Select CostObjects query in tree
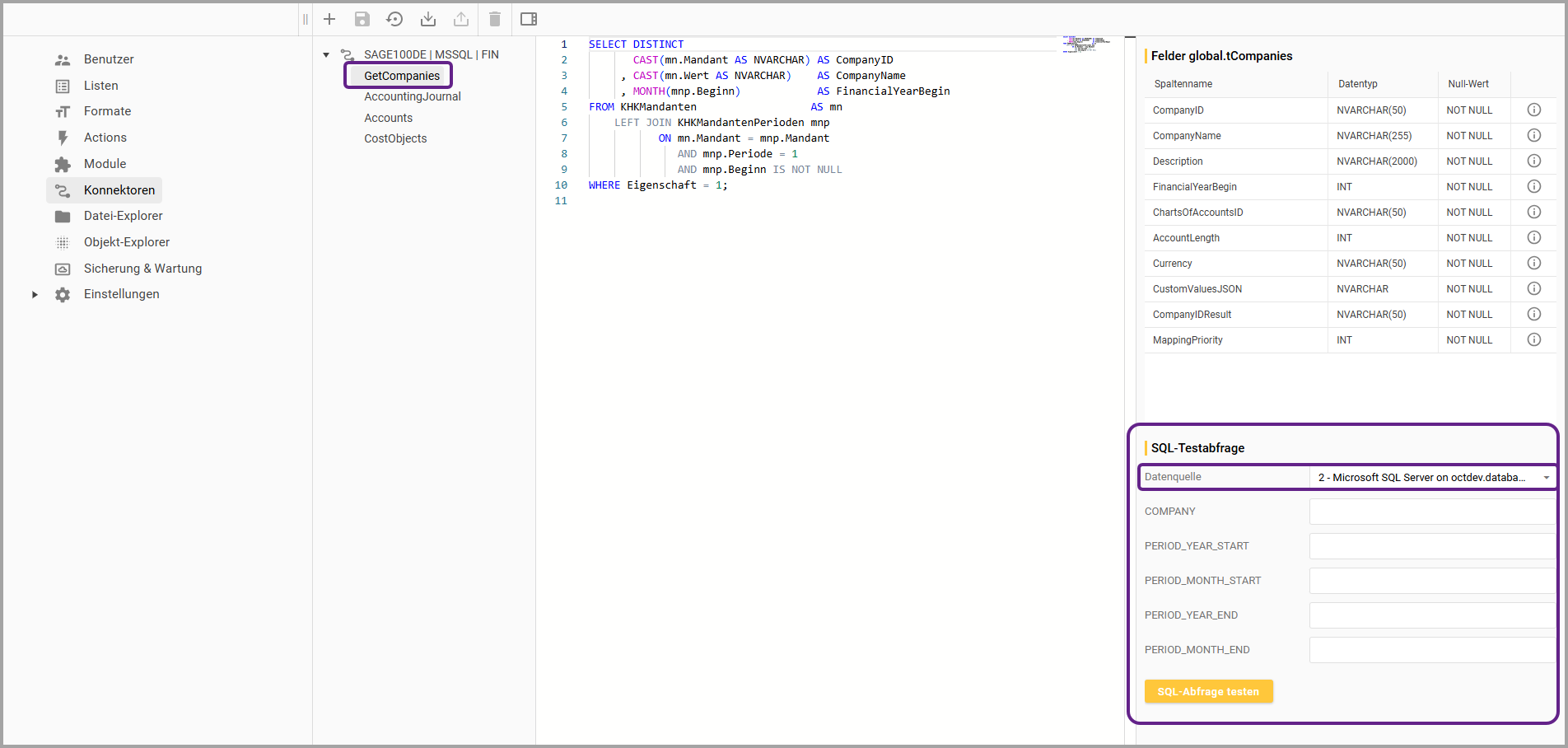The width and height of the screenshot is (1568, 748). (x=395, y=138)
